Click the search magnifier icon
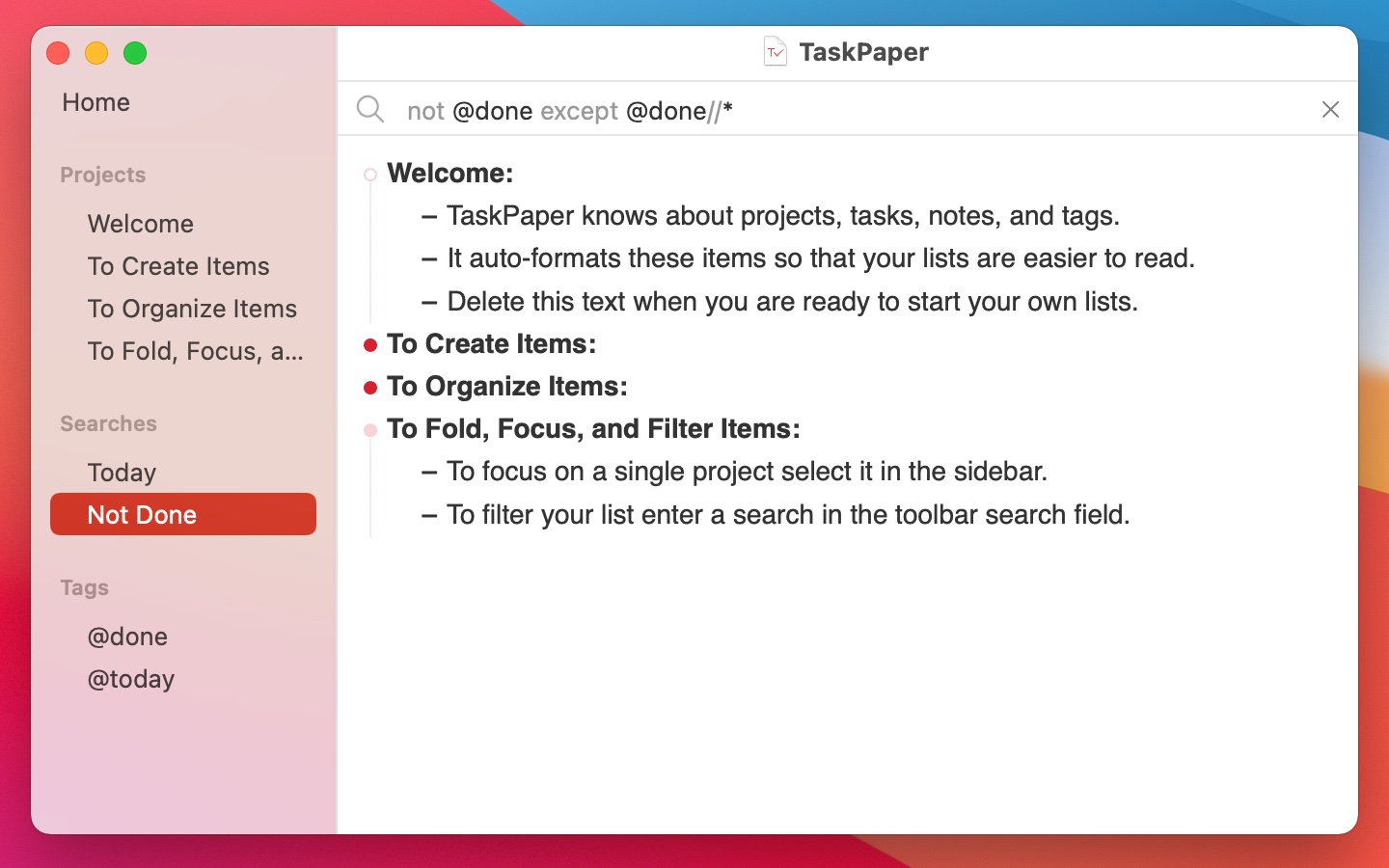Screen dimensions: 1389x868 [370, 109]
